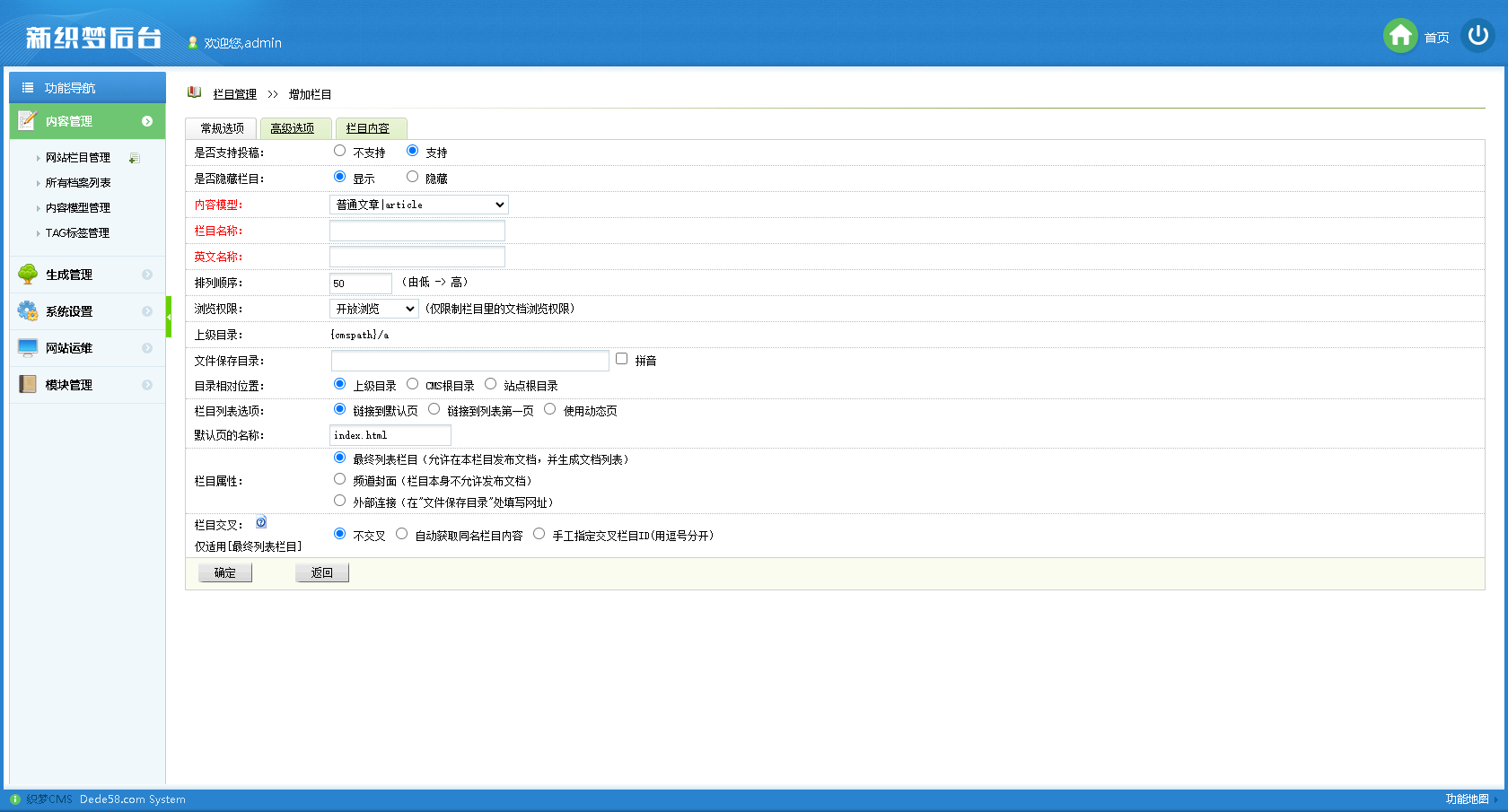Select 最终列表栏目 radio option
The width and height of the screenshot is (1508, 812).
coord(339,458)
